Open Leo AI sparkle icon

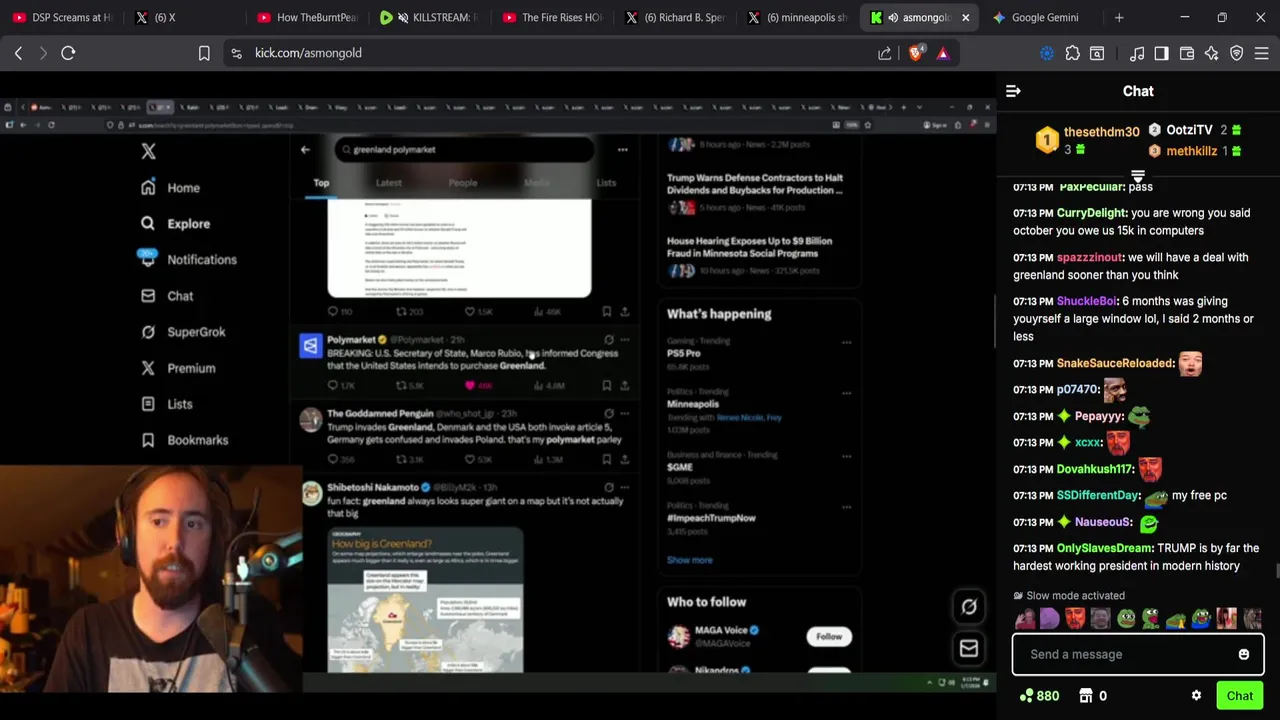click(1211, 53)
